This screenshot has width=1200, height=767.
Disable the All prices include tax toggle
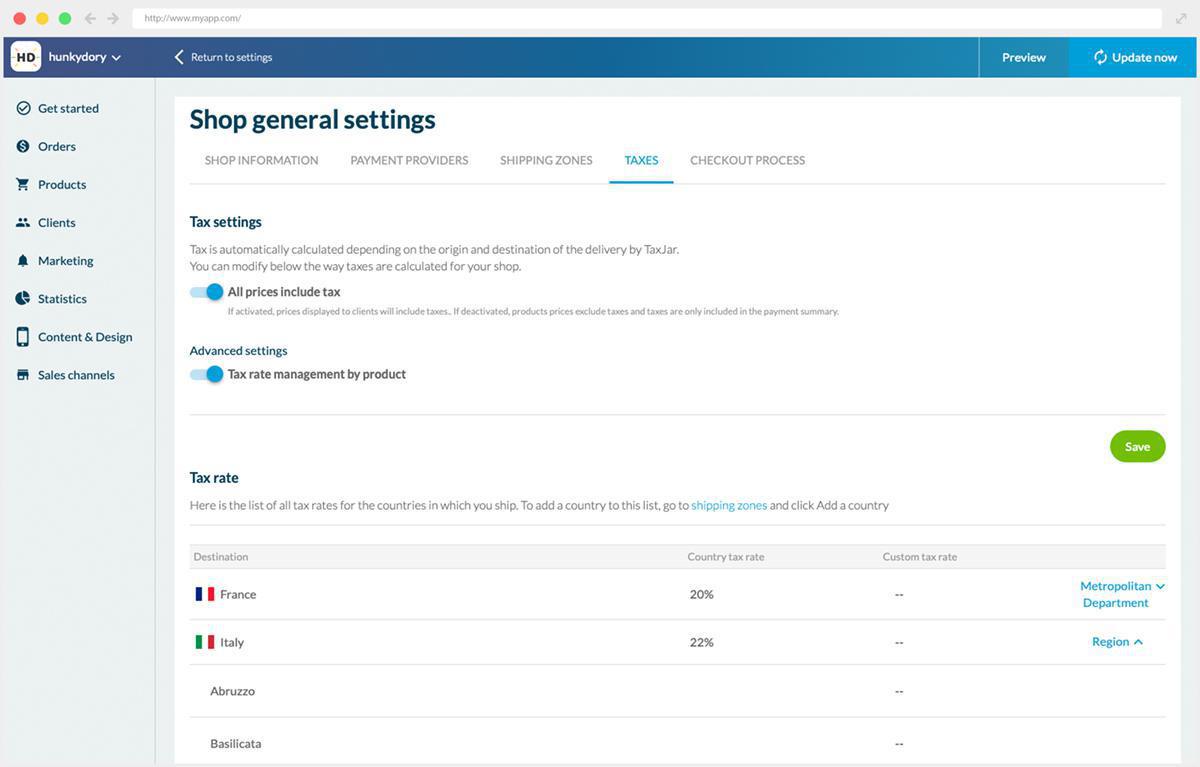click(x=207, y=292)
